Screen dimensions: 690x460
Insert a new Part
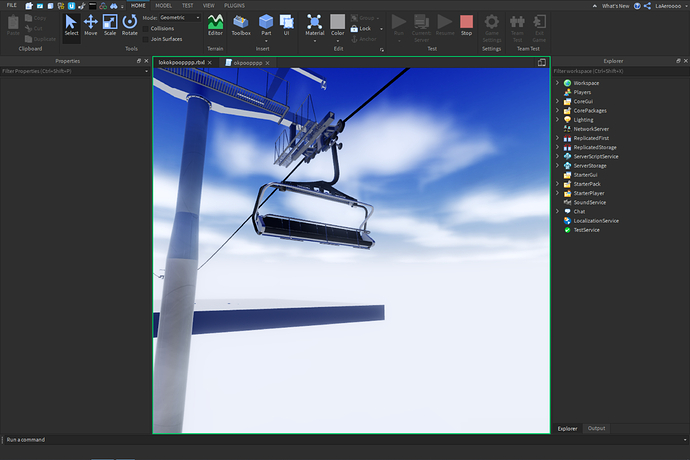coord(266,26)
